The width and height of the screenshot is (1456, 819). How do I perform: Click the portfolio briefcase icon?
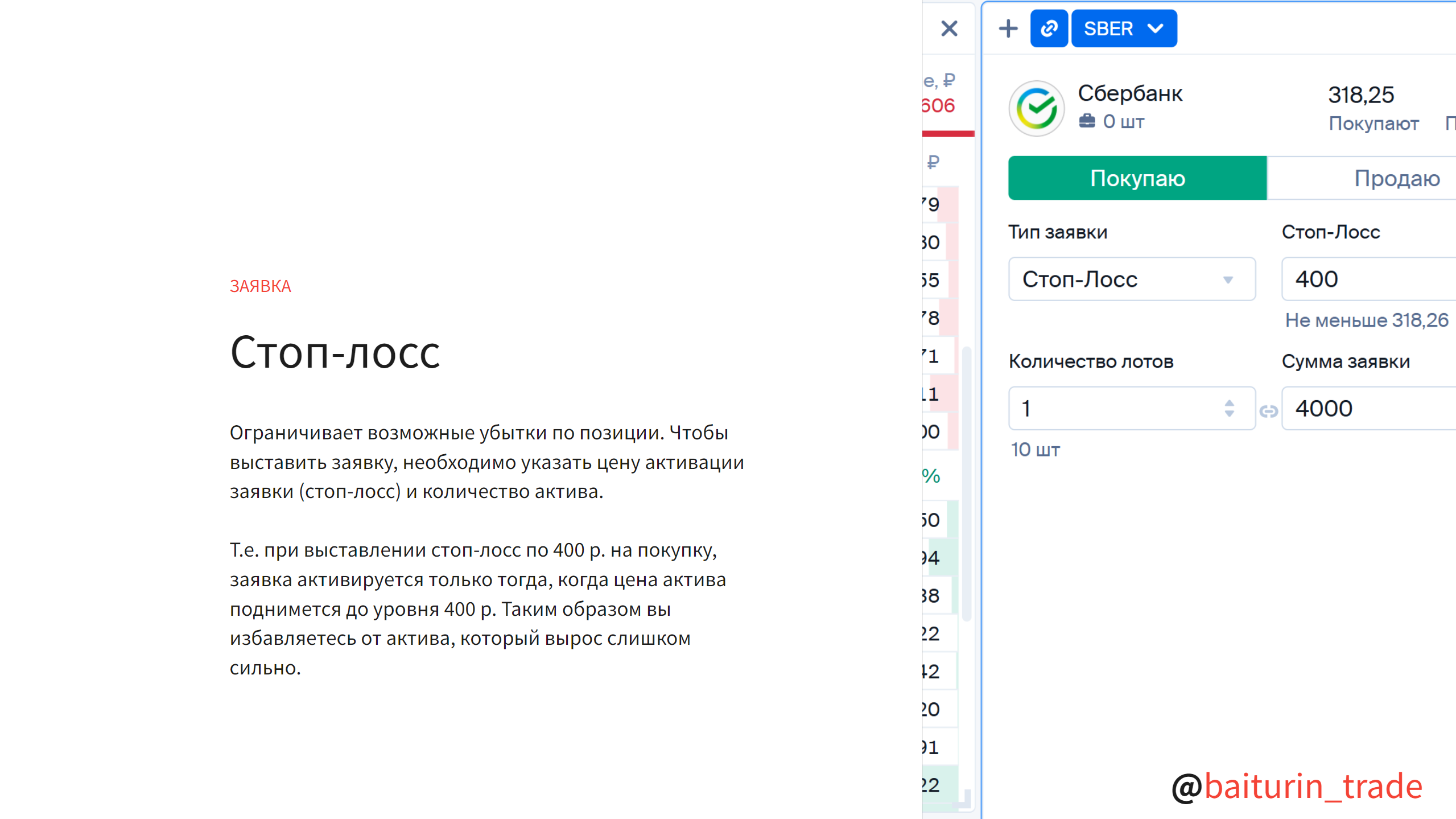[1087, 121]
